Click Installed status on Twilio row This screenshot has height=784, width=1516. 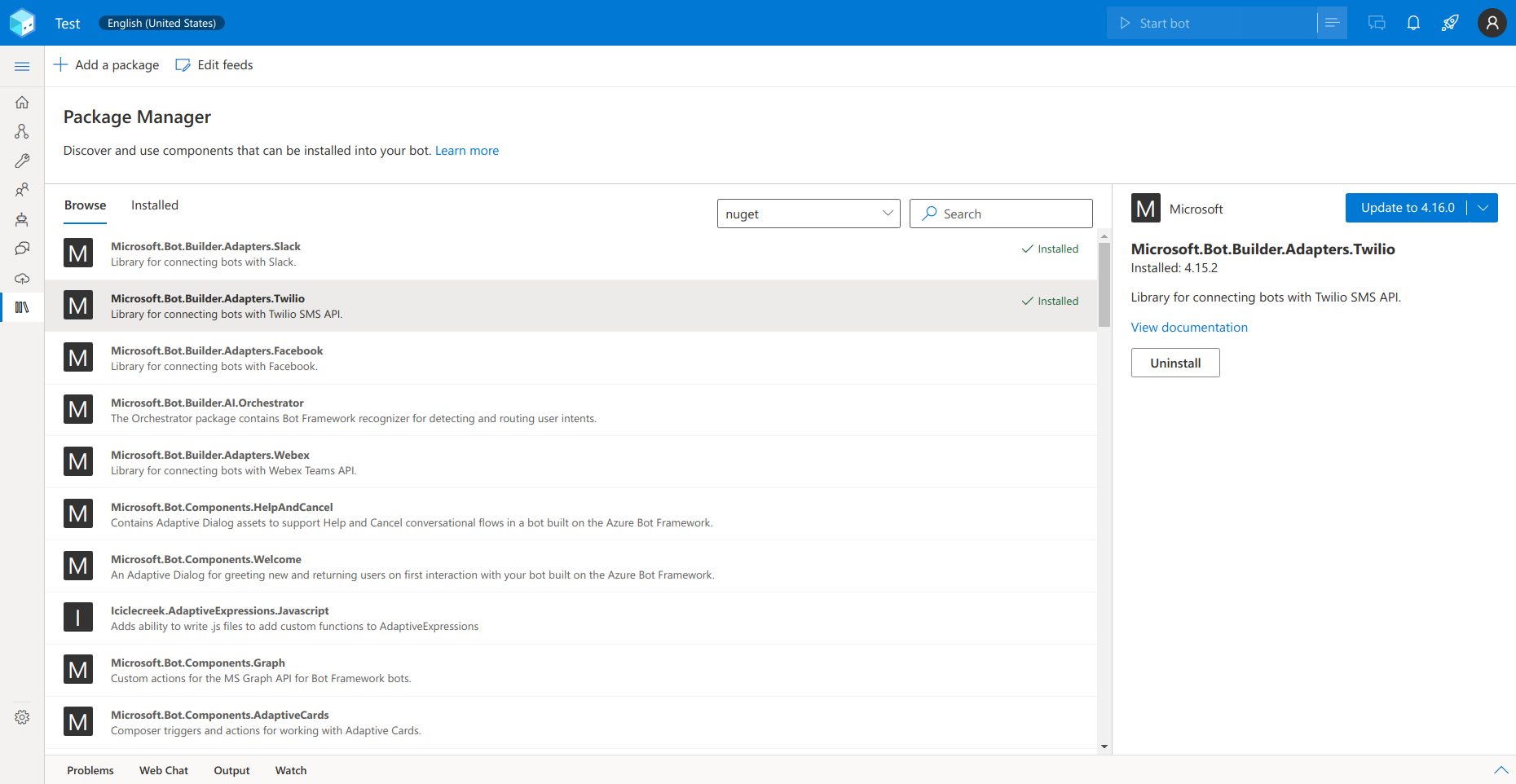(1050, 302)
